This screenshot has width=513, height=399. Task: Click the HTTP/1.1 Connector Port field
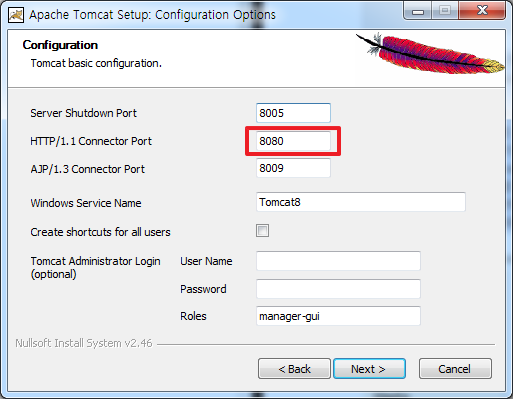click(x=293, y=141)
